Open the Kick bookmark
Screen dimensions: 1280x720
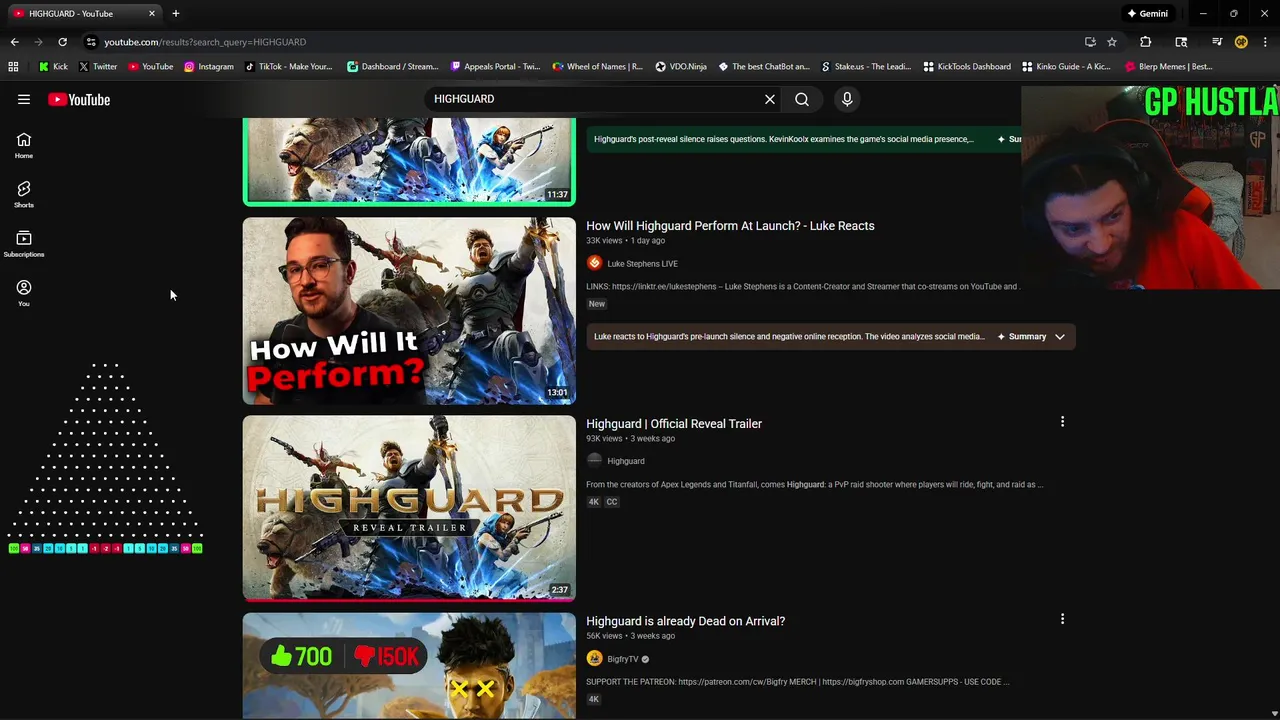click(x=53, y=67)
